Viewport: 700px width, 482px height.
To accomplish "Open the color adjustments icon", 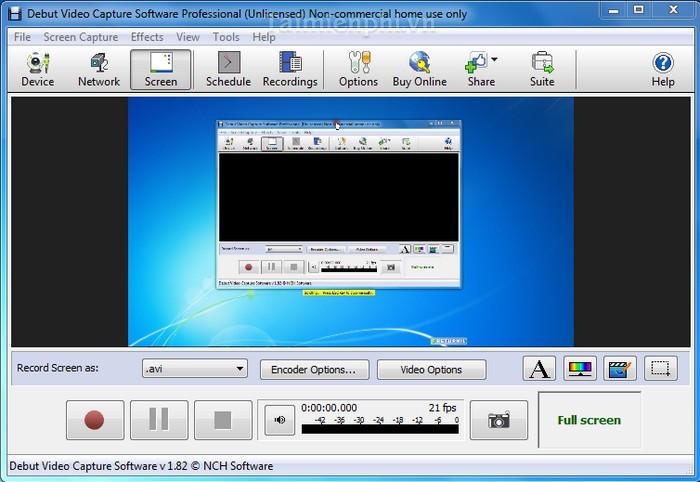I will tap(579, 369).
